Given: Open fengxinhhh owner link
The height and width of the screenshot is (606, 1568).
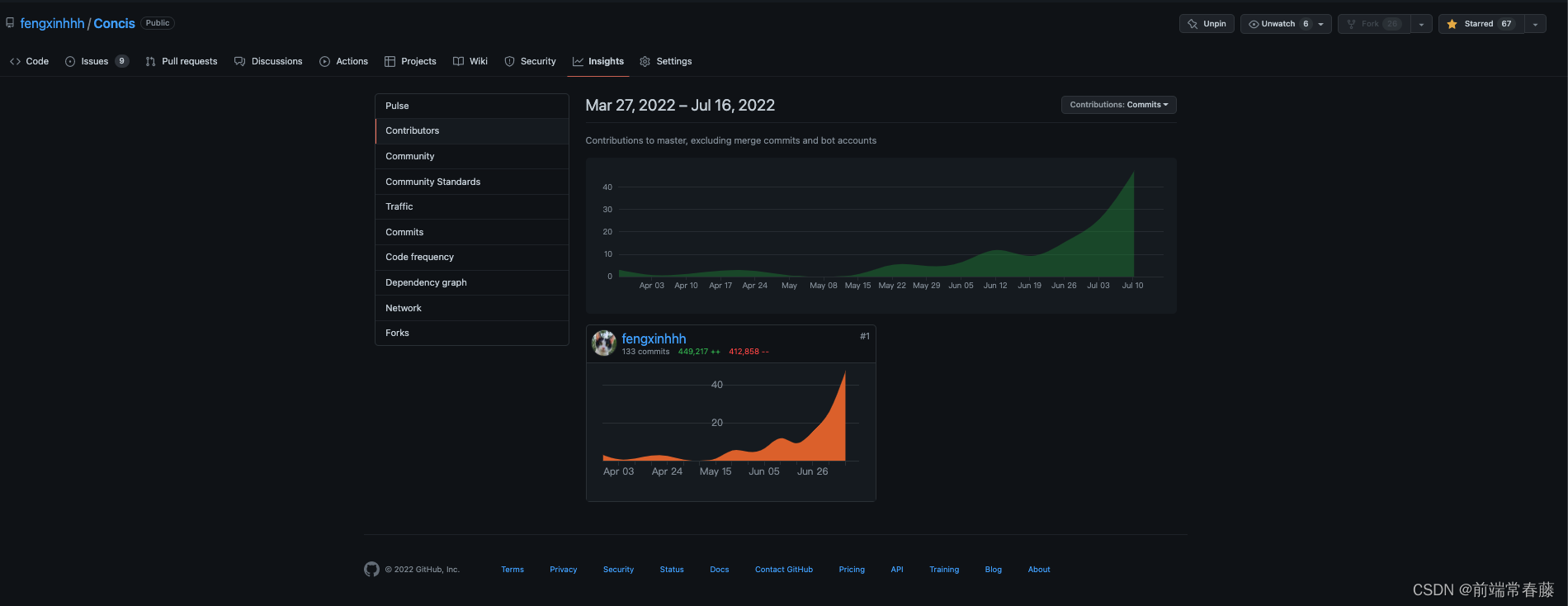Looking at the screenshot, I should click(x=52, y=23).
